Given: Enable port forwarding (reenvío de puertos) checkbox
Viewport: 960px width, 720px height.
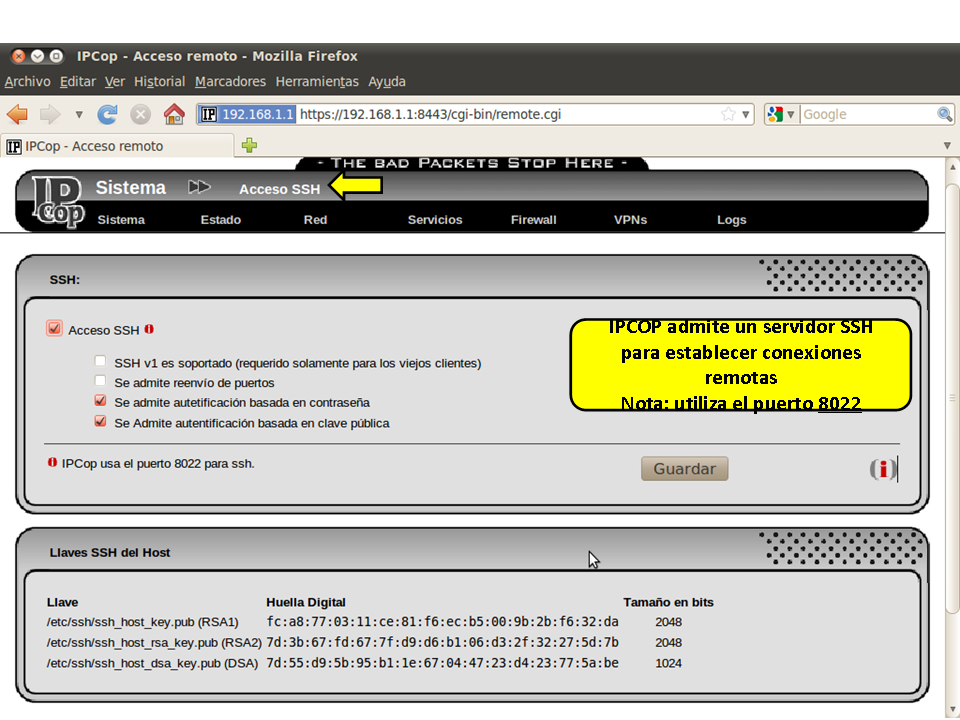Looking at the screenshot, I should tap(100, 382).
